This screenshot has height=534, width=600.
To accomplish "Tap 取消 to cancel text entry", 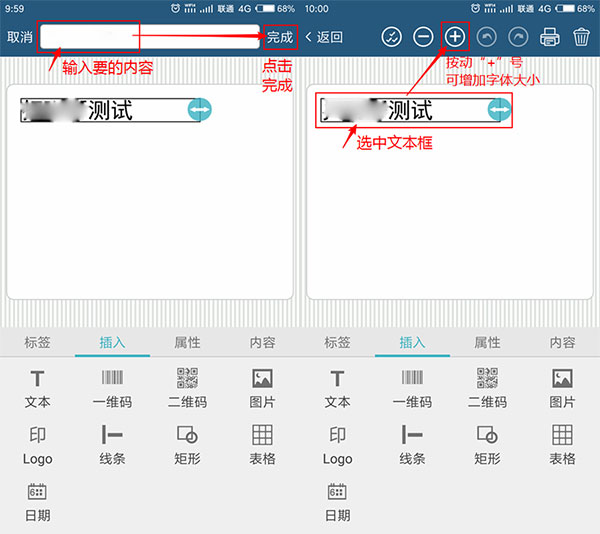I will pos(19,37).
